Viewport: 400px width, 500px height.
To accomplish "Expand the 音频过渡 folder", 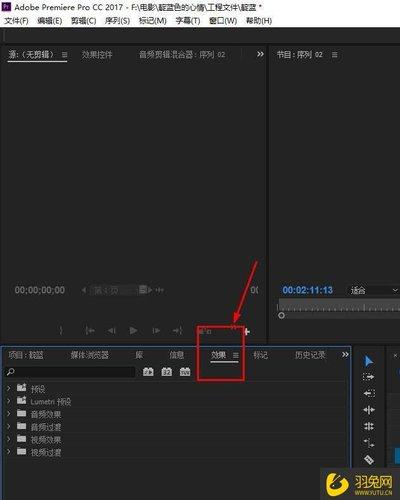I will point(9,426).
